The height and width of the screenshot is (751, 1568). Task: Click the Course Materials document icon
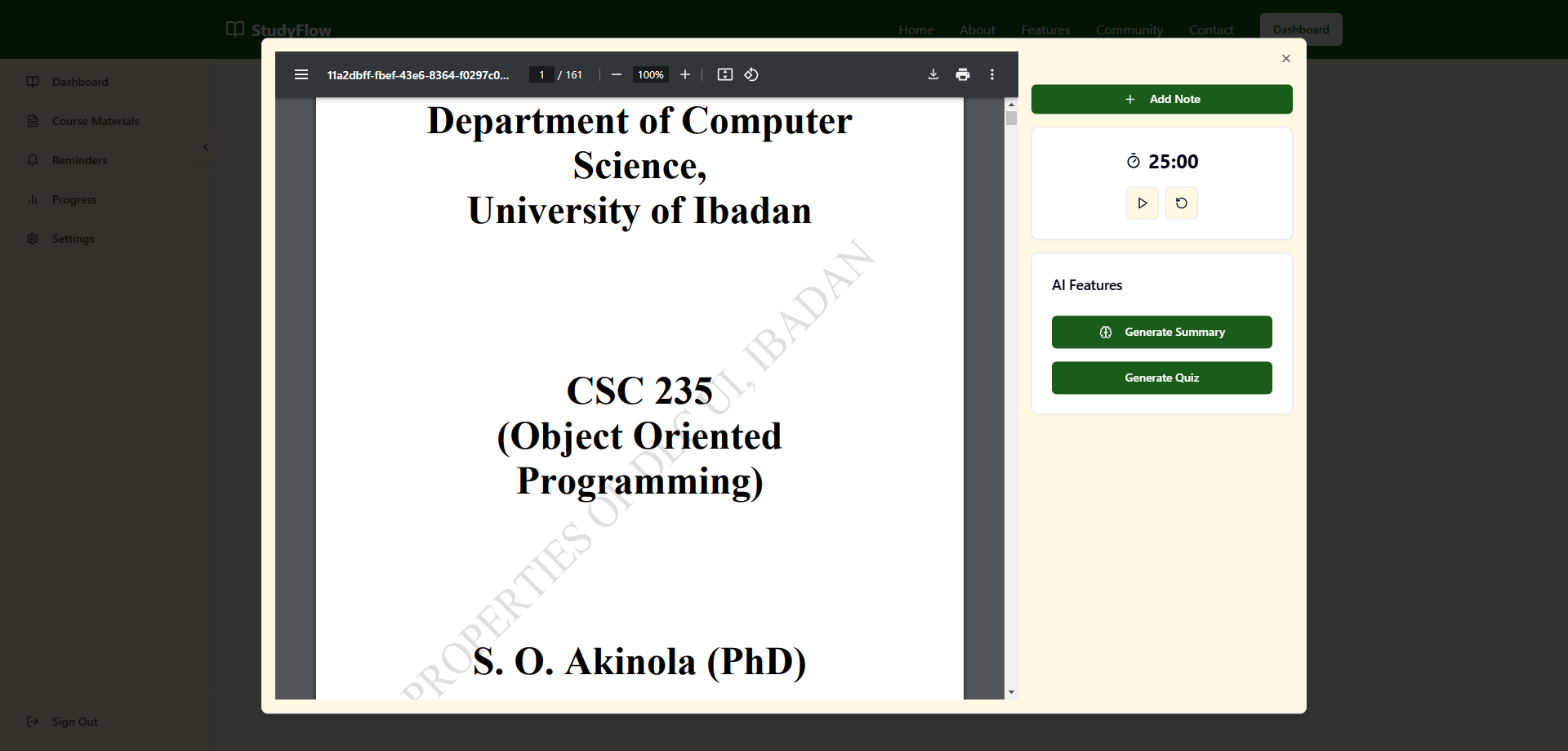coord(33,121)
